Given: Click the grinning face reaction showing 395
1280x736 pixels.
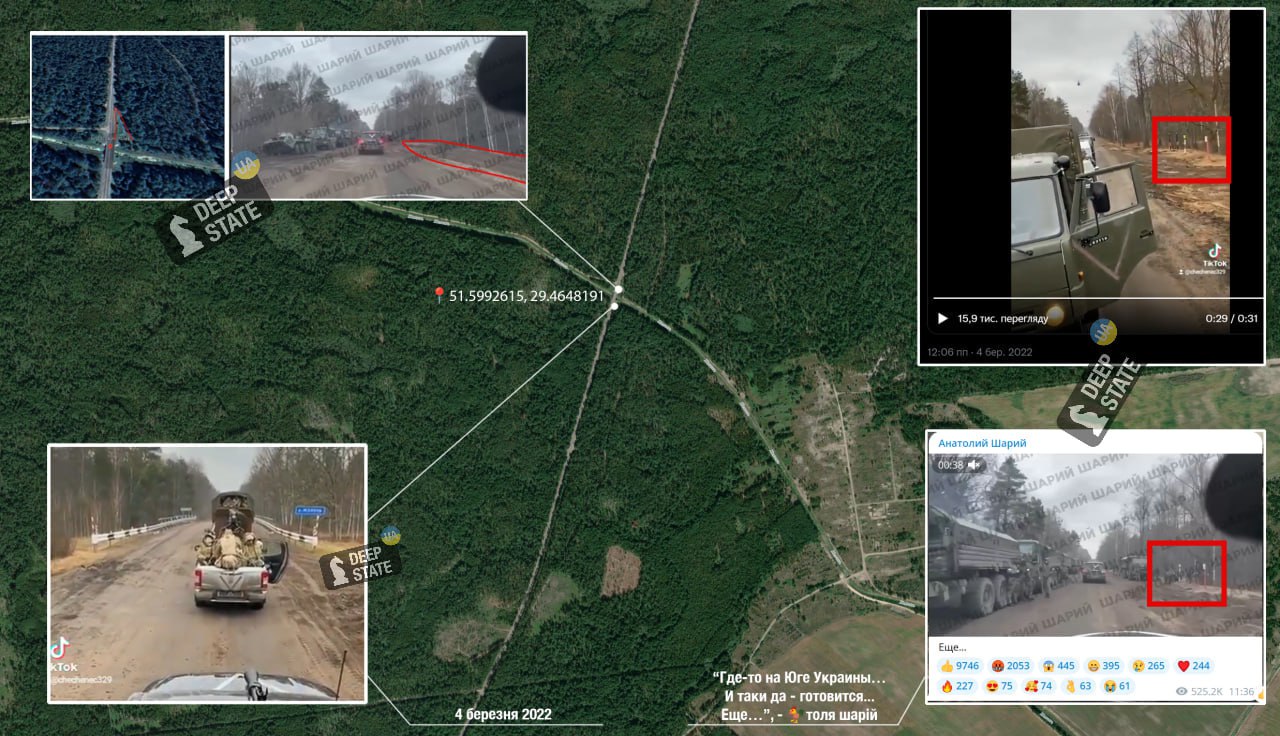Looking at the screenshot, I should pyautogui.click(x=1104, y=666).
